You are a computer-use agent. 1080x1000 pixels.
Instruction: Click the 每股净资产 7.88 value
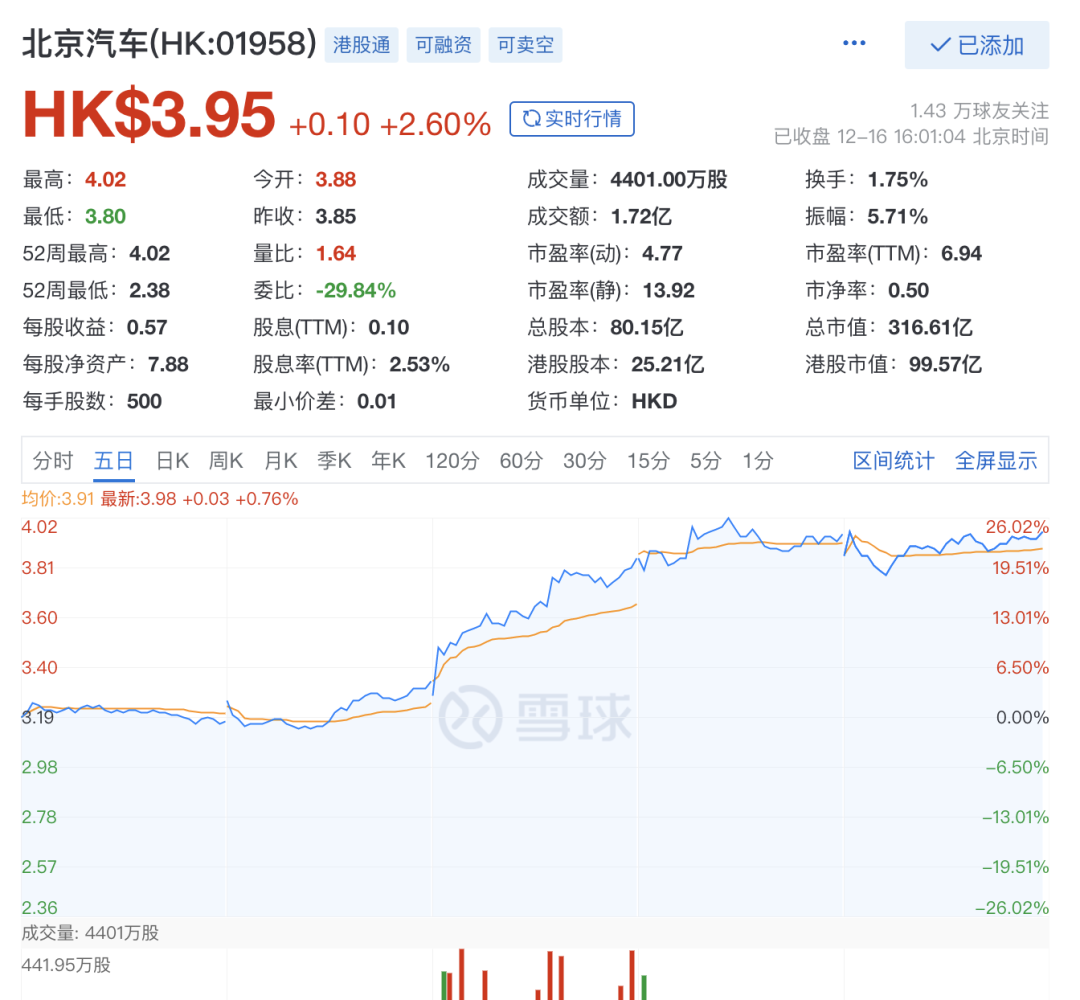pos(168,364)
